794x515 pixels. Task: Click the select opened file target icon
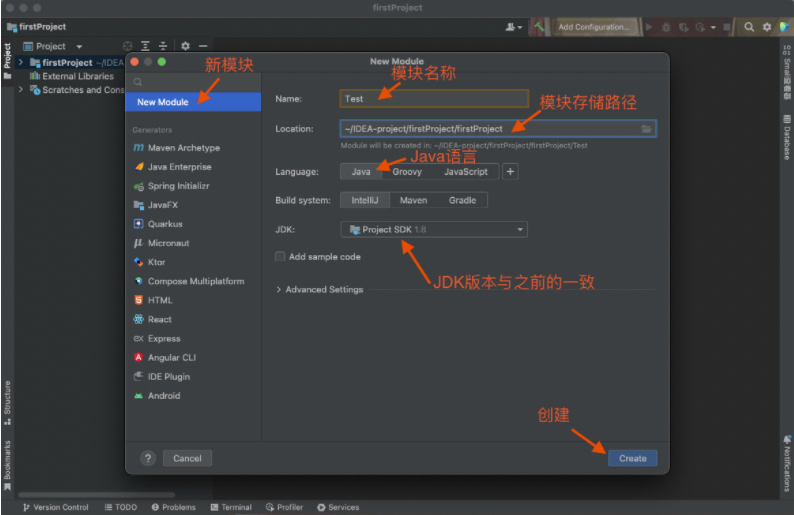coord(128,46)
